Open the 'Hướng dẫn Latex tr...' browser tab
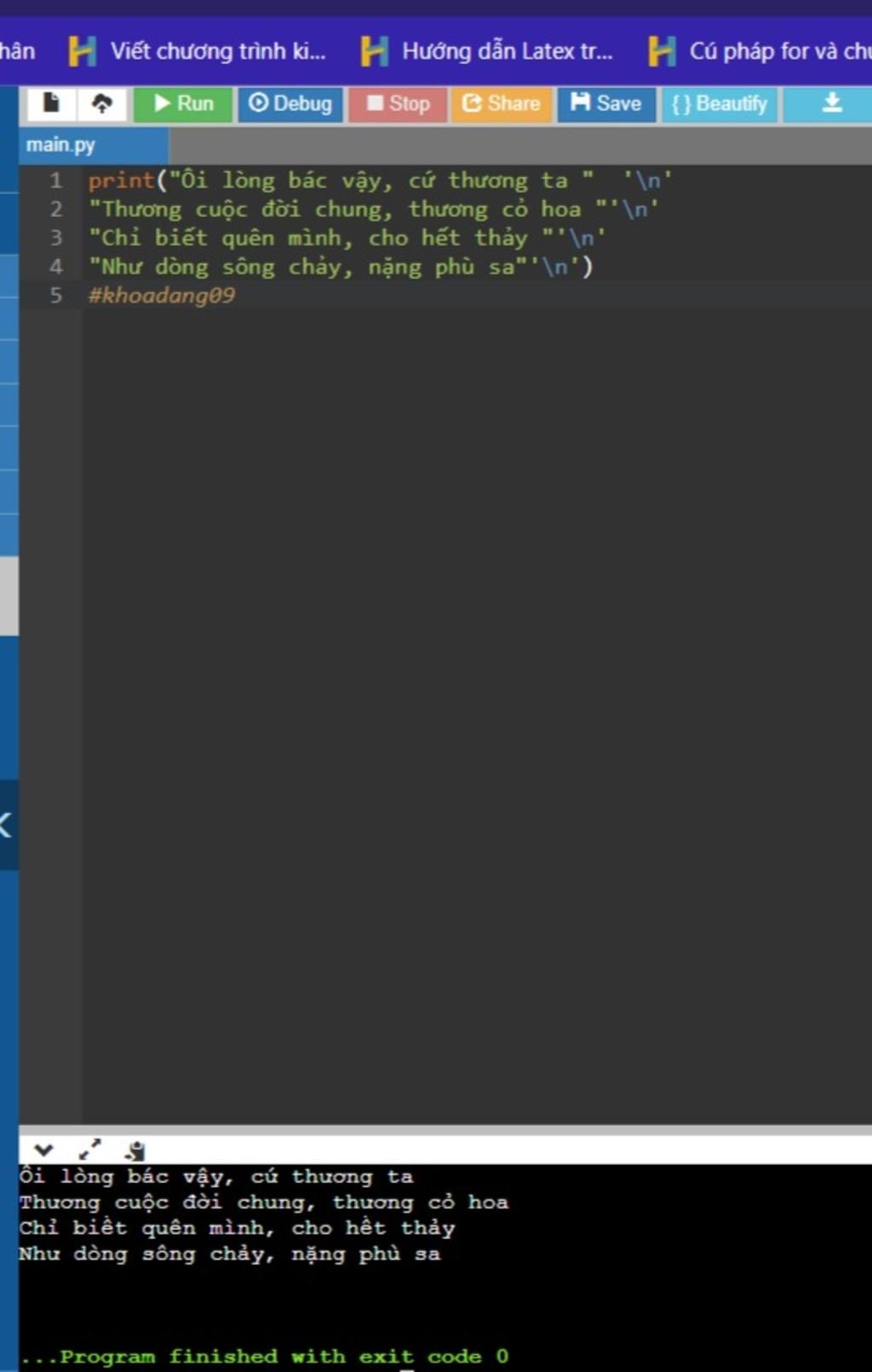This screenshot has width=872, height=1372. (487, 51)
